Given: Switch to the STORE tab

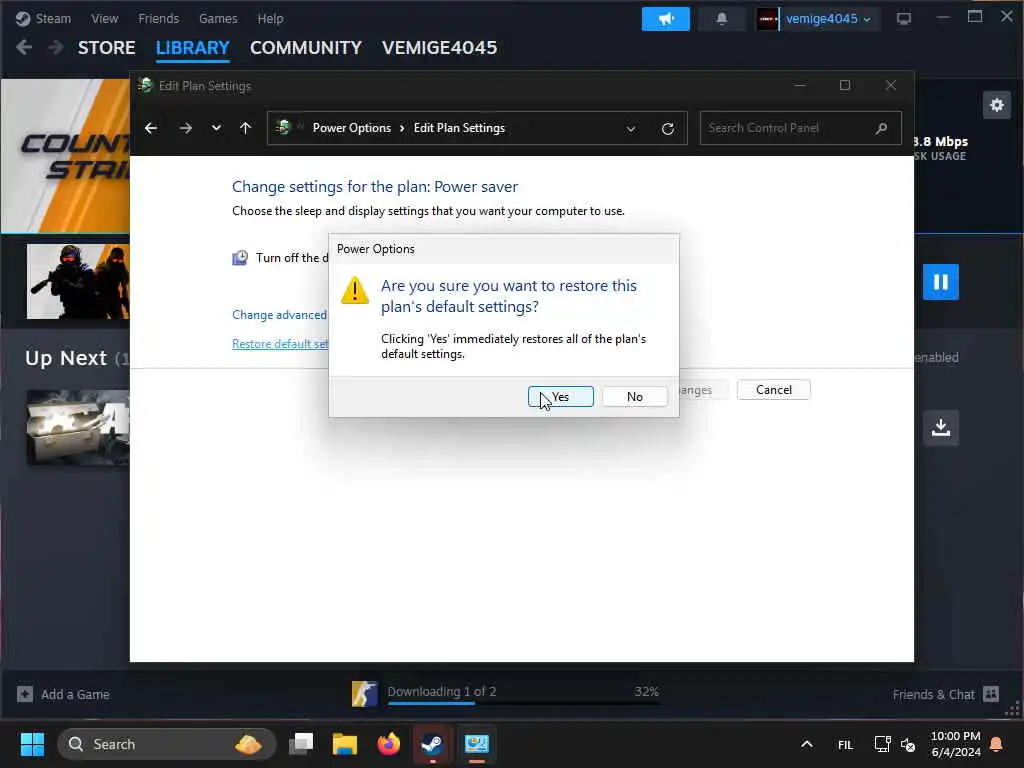Looking at the screenshot, I should pos(106,48).
